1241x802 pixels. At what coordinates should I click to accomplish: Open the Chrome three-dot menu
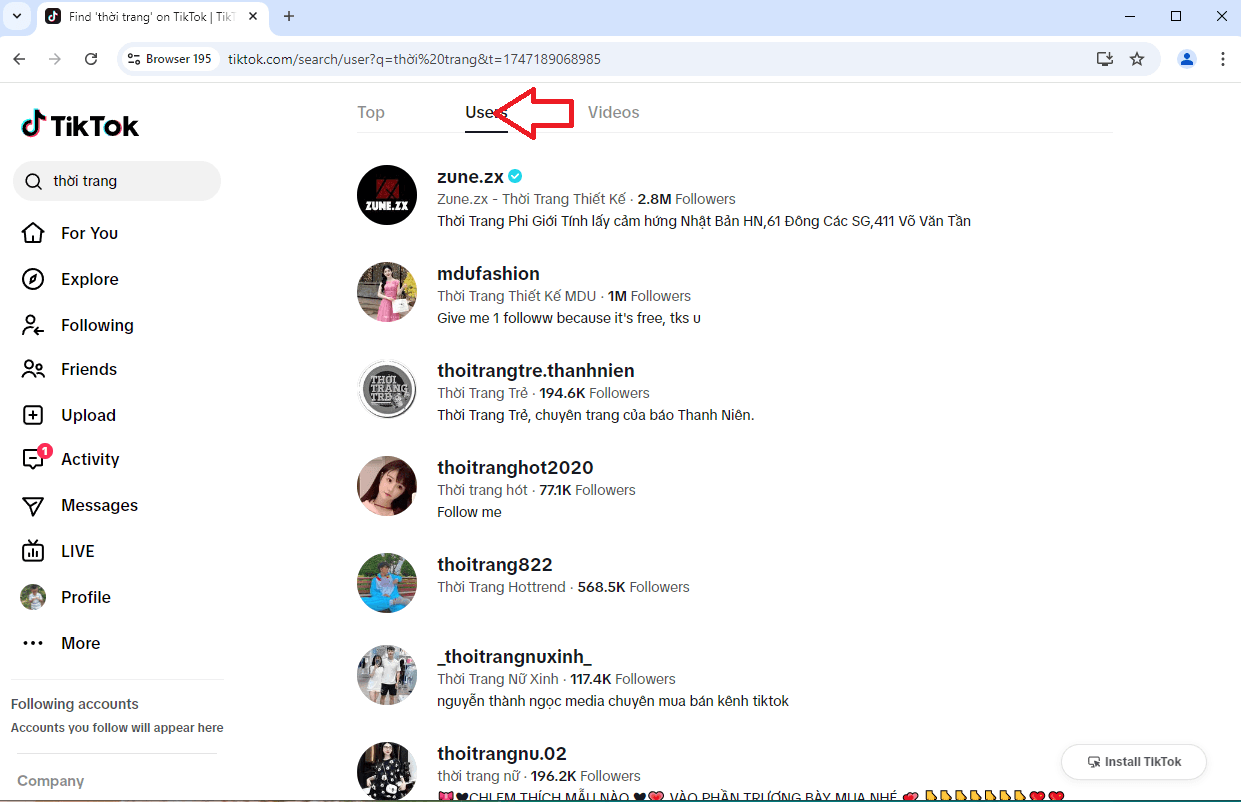pos(1223,59)
